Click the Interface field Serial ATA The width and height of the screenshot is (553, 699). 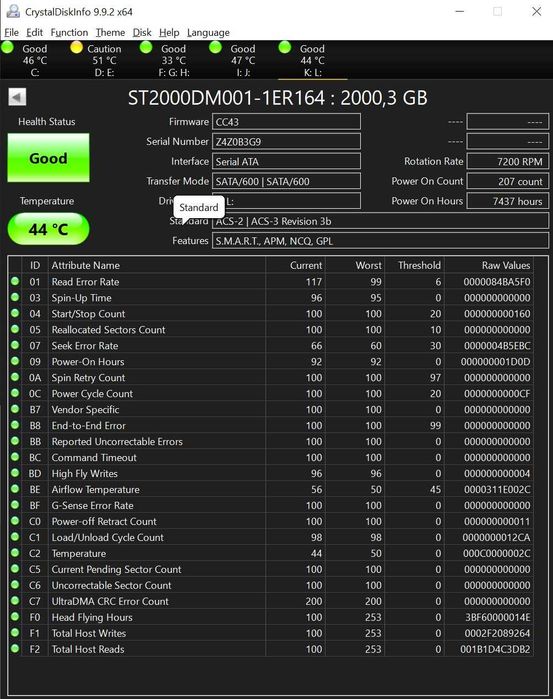click(x=286, y=161)
